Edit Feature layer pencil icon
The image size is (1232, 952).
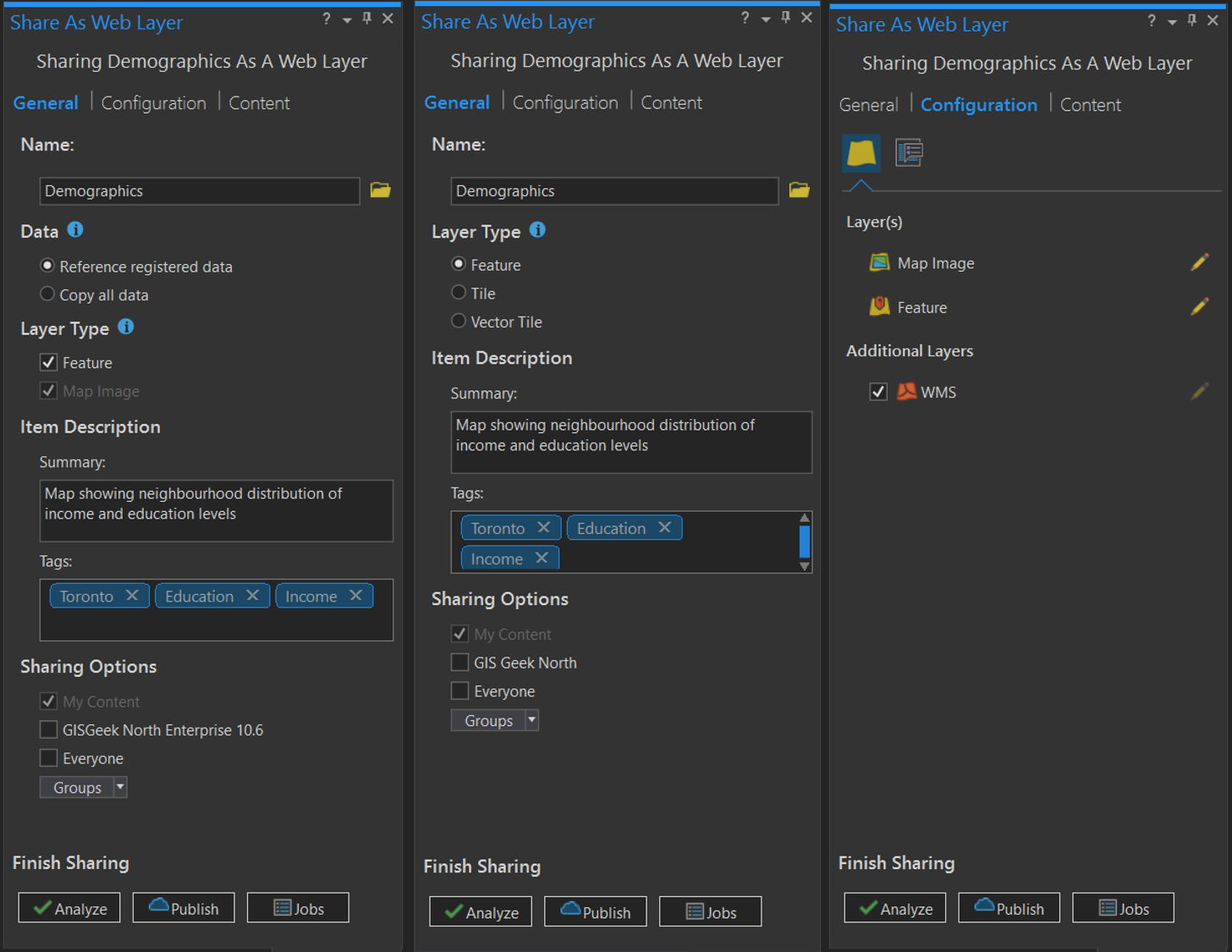coord(1199,306)
